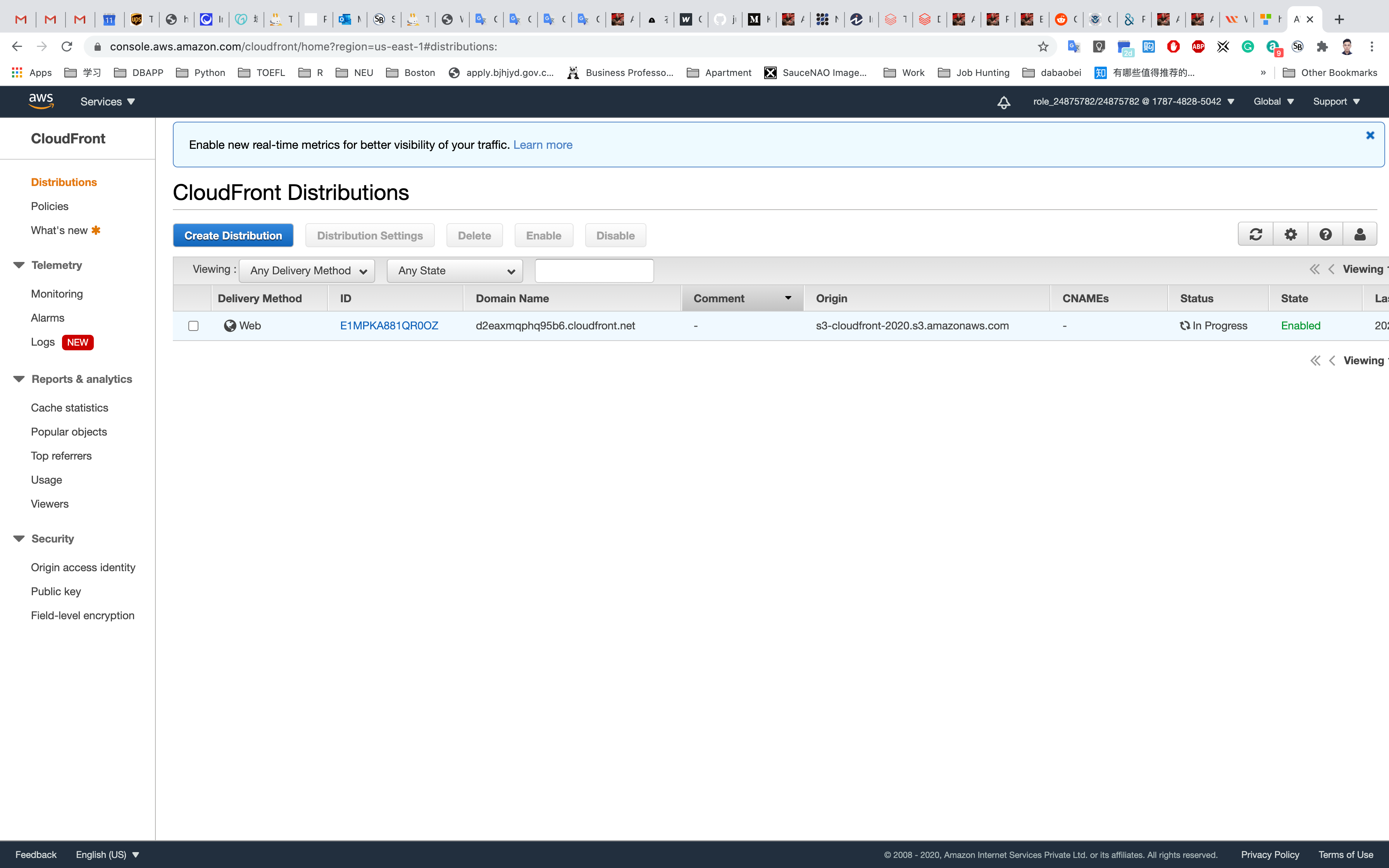The height and width of the screenshot is (868, 1389).
Task: Click the refresh distributions icon
Action: click(1255, 234)
